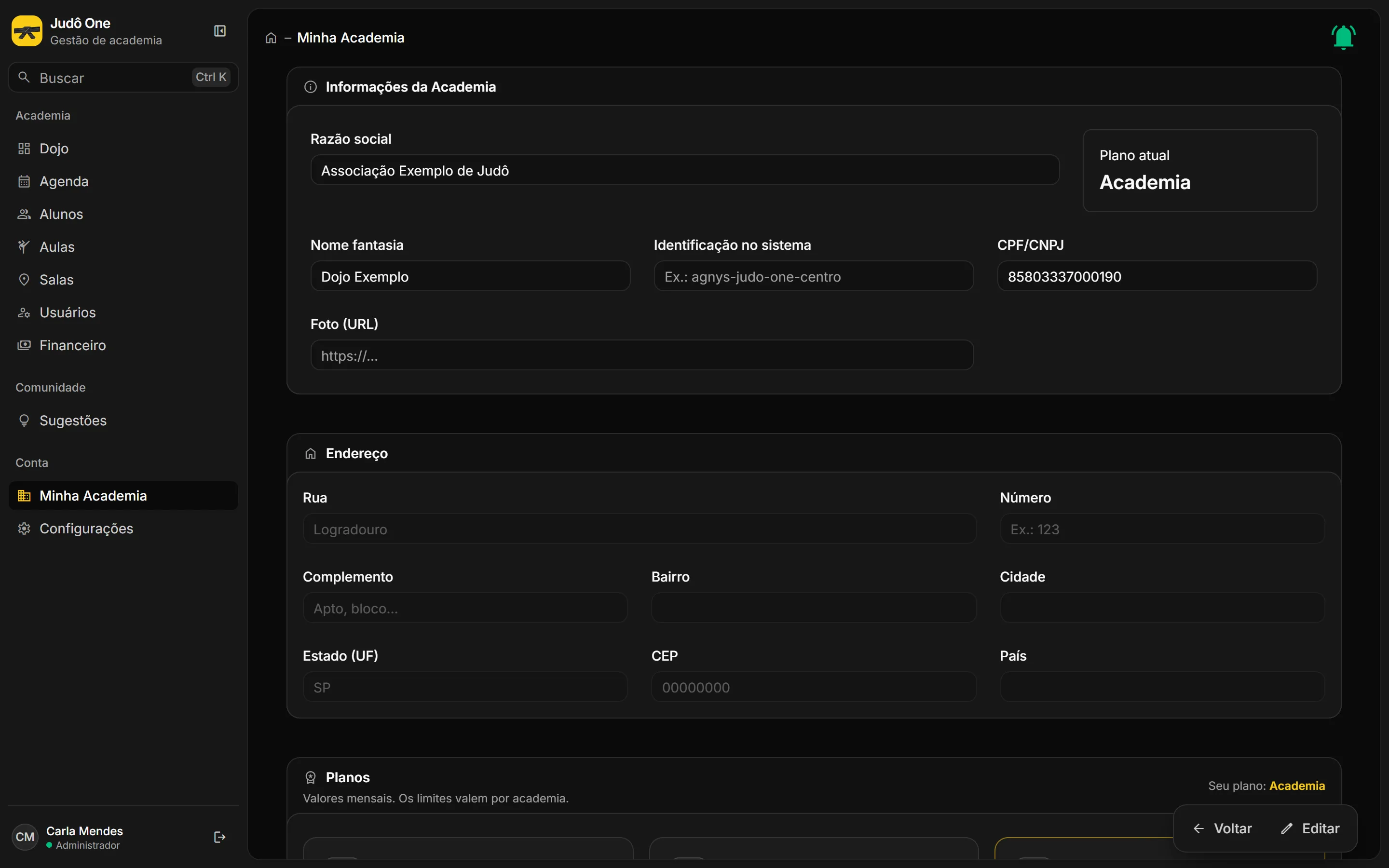Click the home breadcrumb icon
The height and width of the screenshot is (868, 1389).
[x=271, y=38]
